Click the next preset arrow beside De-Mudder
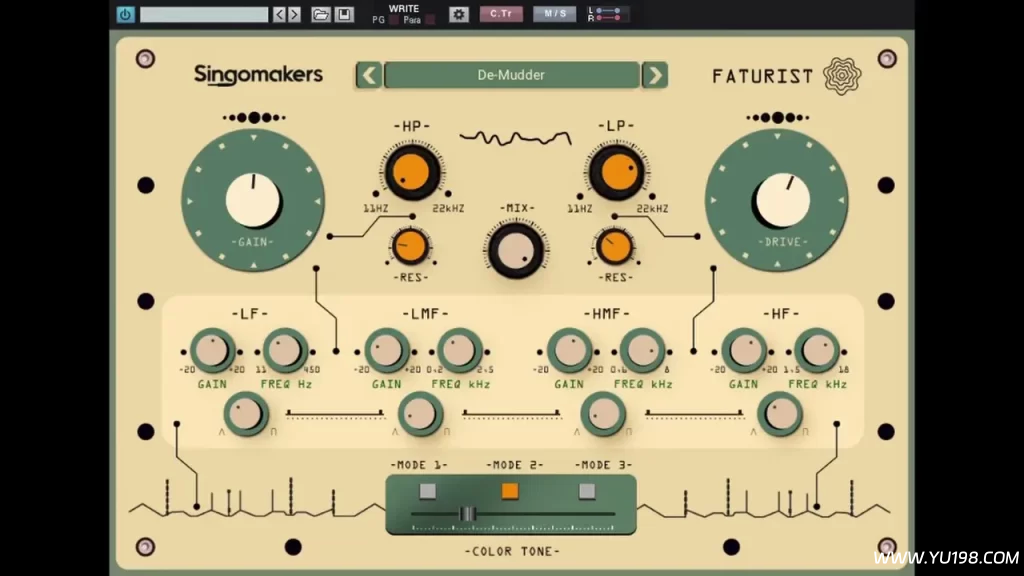The width and height of the screenshot is (1024, 576). 655,75
